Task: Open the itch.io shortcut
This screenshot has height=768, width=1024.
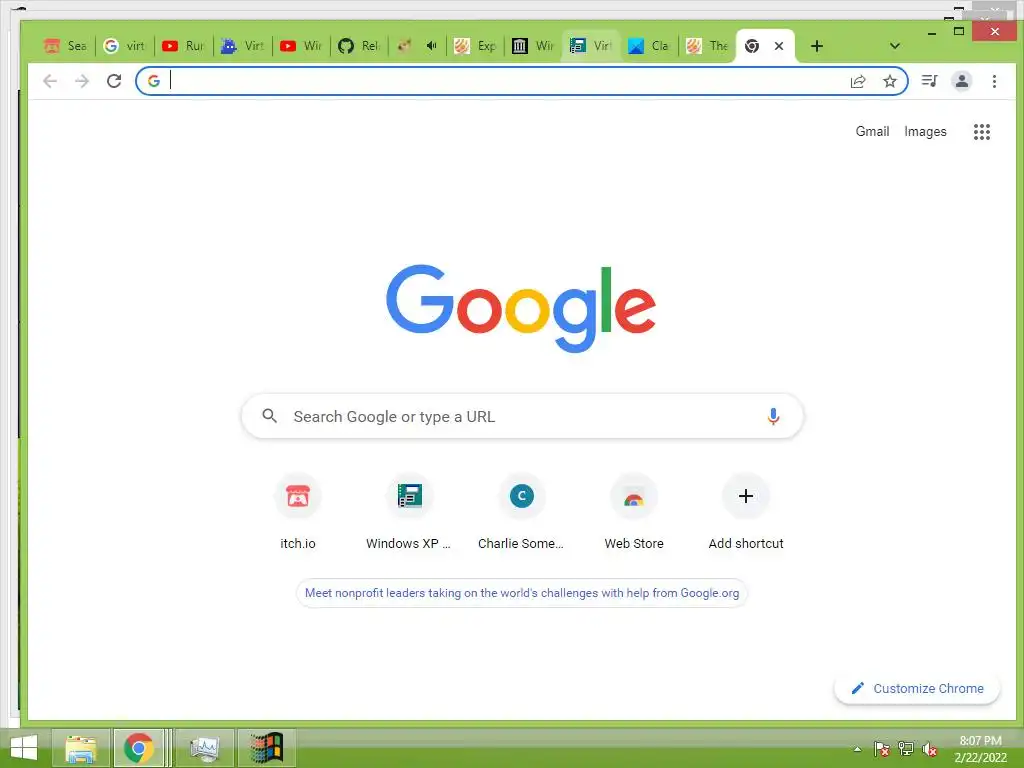Action: [x=298, y=512]
